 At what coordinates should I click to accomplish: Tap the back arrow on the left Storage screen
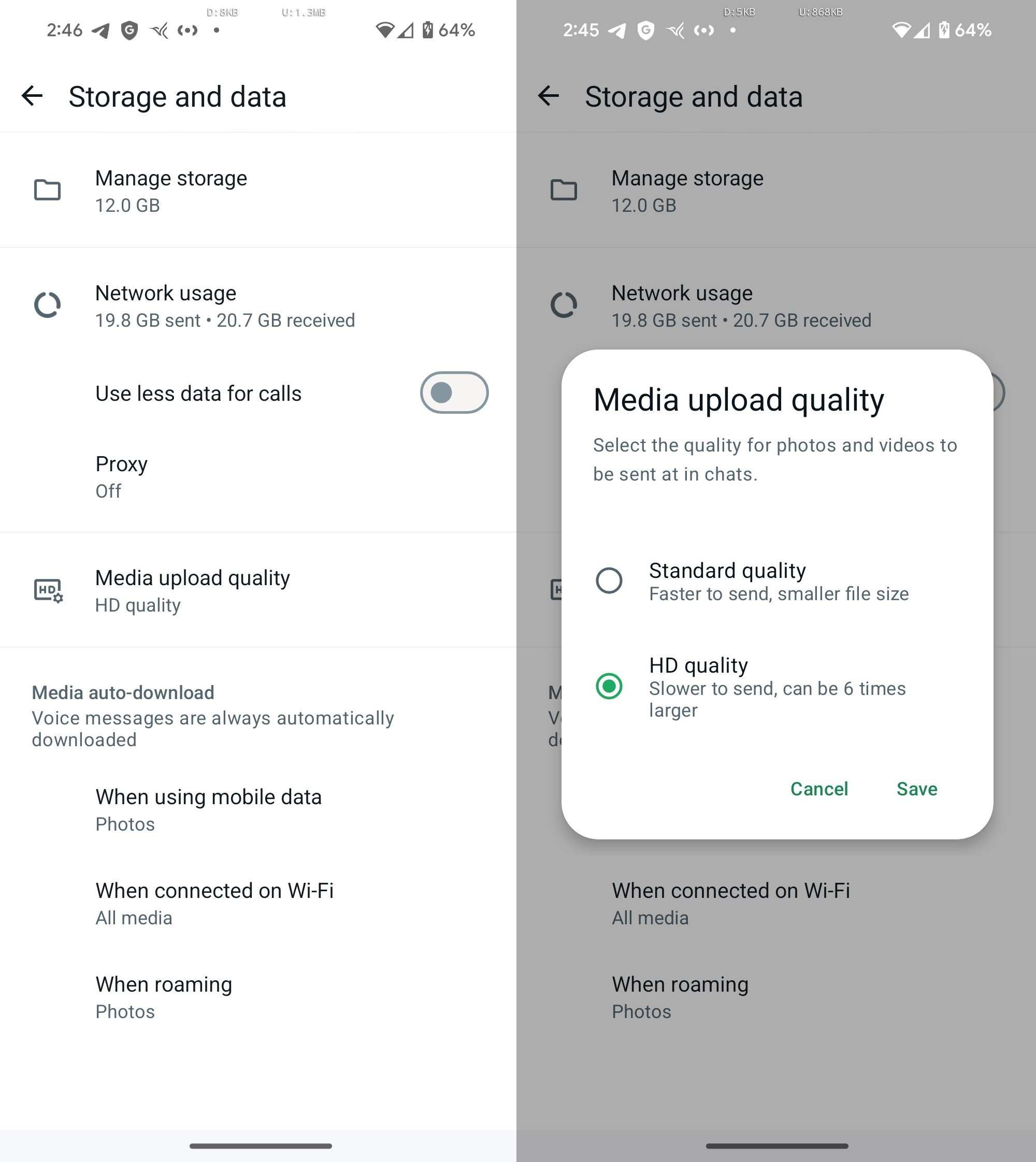coord(32,96)
